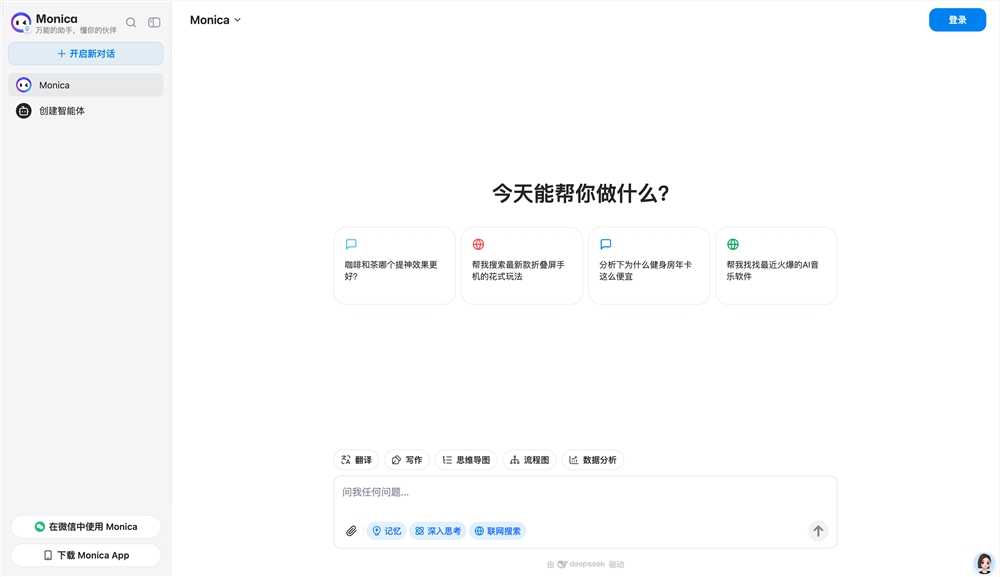Image resolution: width=1000 pixels, height=577 pixels.
Task: Click the robot icon next to 创建智能体
Action: pos(22,110)
